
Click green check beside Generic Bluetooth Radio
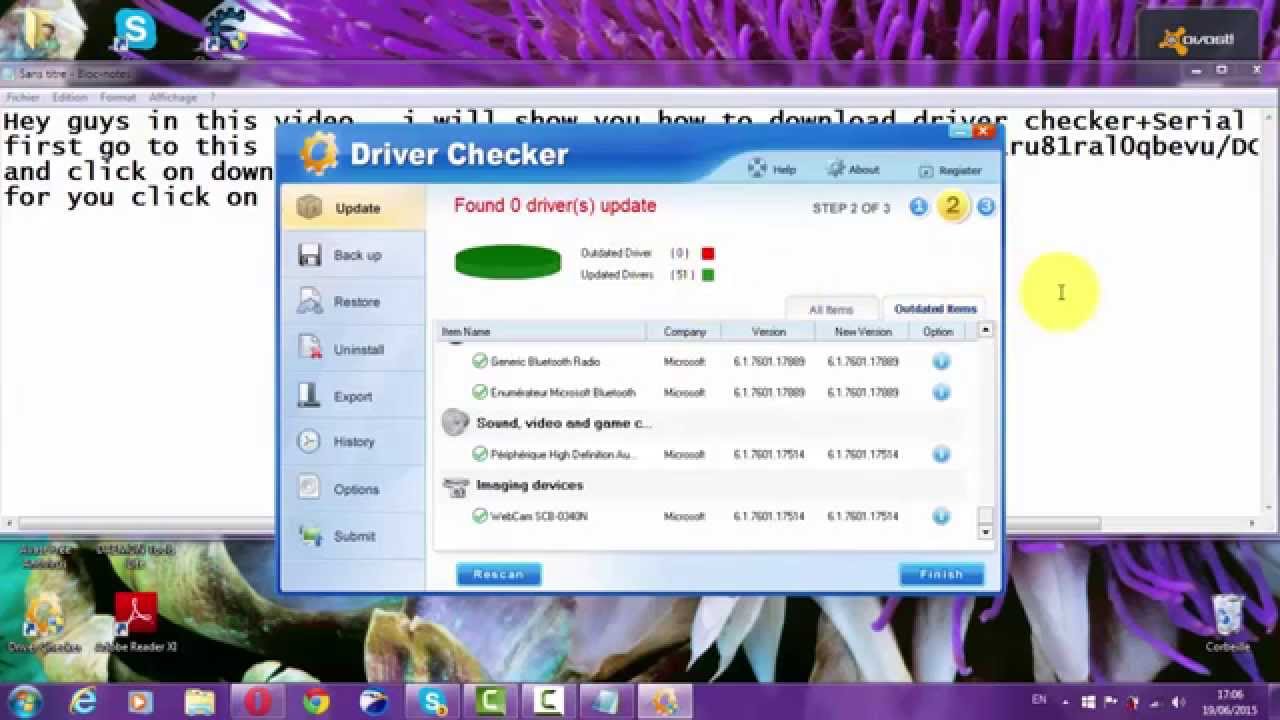point(480,361)
